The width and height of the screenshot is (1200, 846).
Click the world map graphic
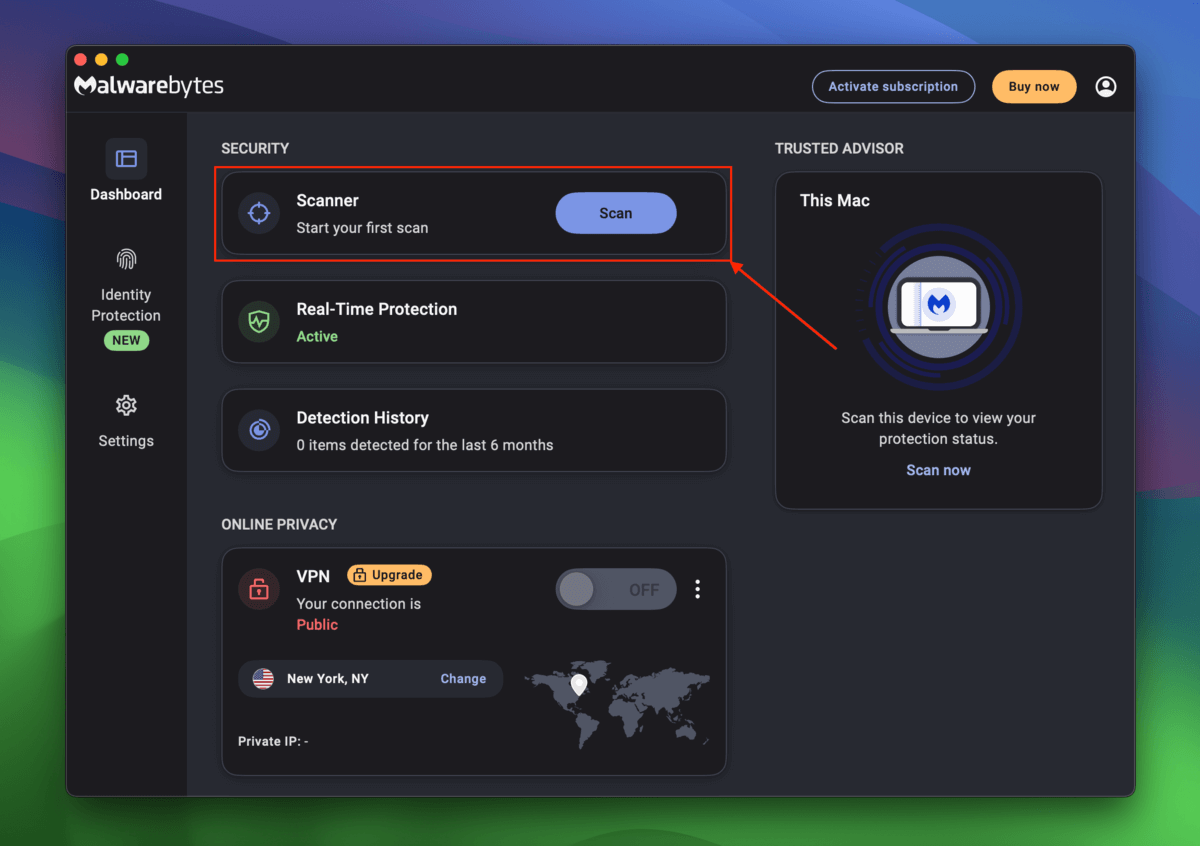point(620,703)
